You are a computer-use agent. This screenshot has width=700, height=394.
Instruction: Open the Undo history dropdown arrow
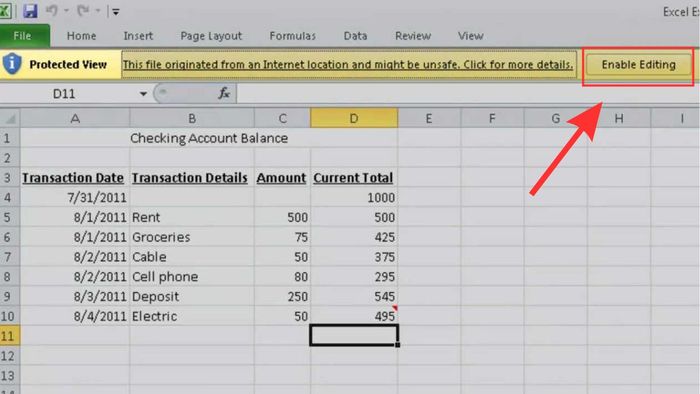click(66, 11)
